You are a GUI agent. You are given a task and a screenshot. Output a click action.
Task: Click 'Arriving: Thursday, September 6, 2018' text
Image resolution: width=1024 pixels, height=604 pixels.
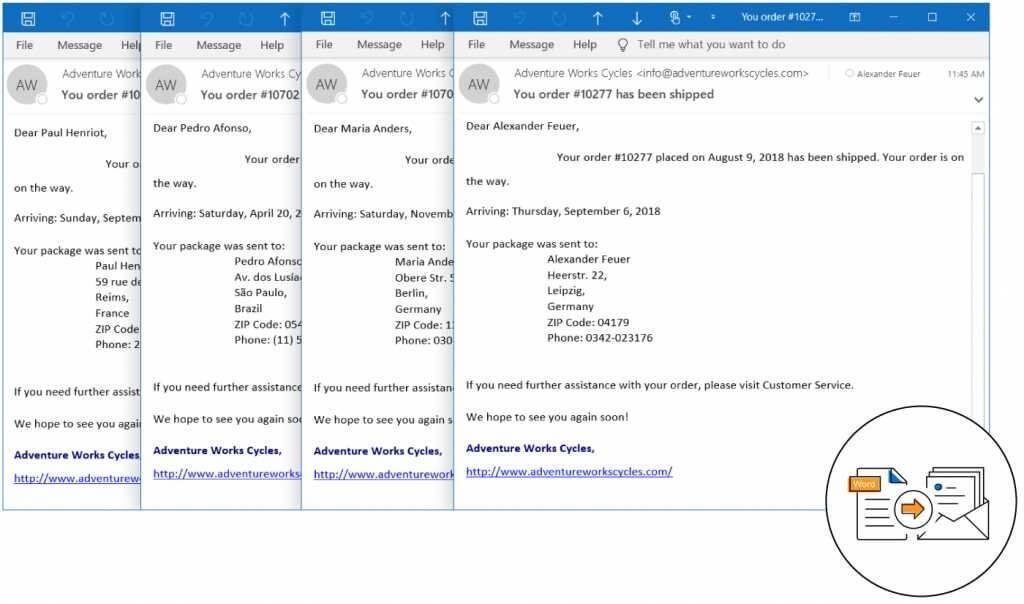(563, 211)
